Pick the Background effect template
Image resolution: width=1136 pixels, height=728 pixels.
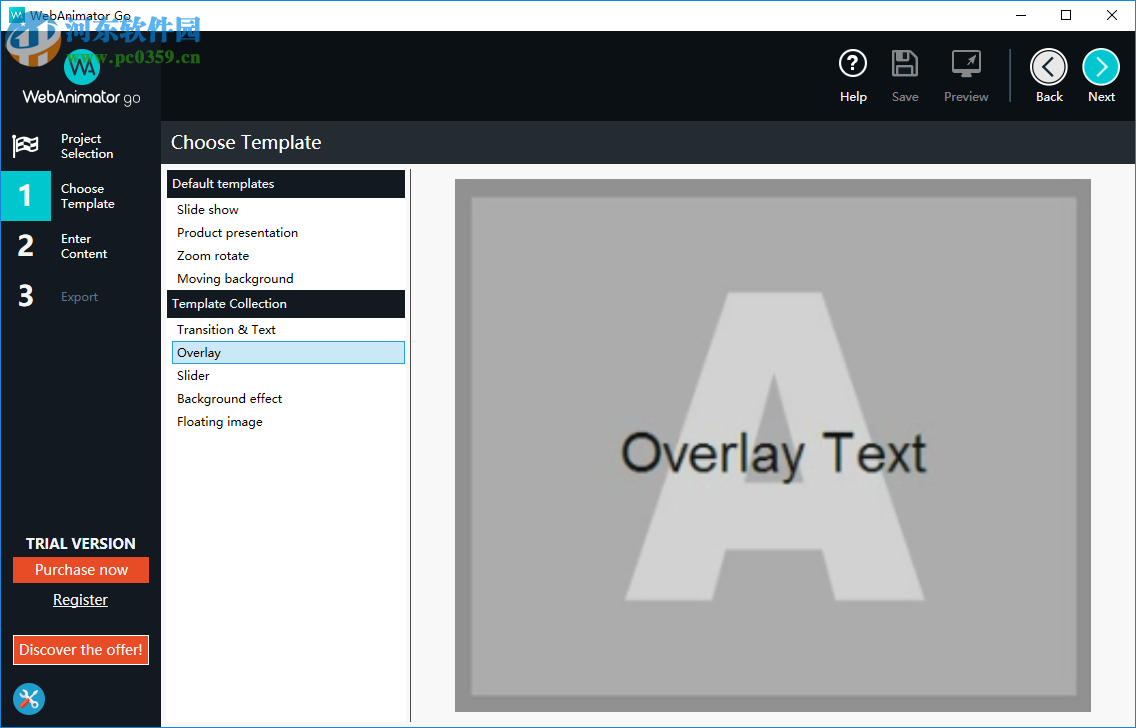pyautogui.click(x=286, y=399)
